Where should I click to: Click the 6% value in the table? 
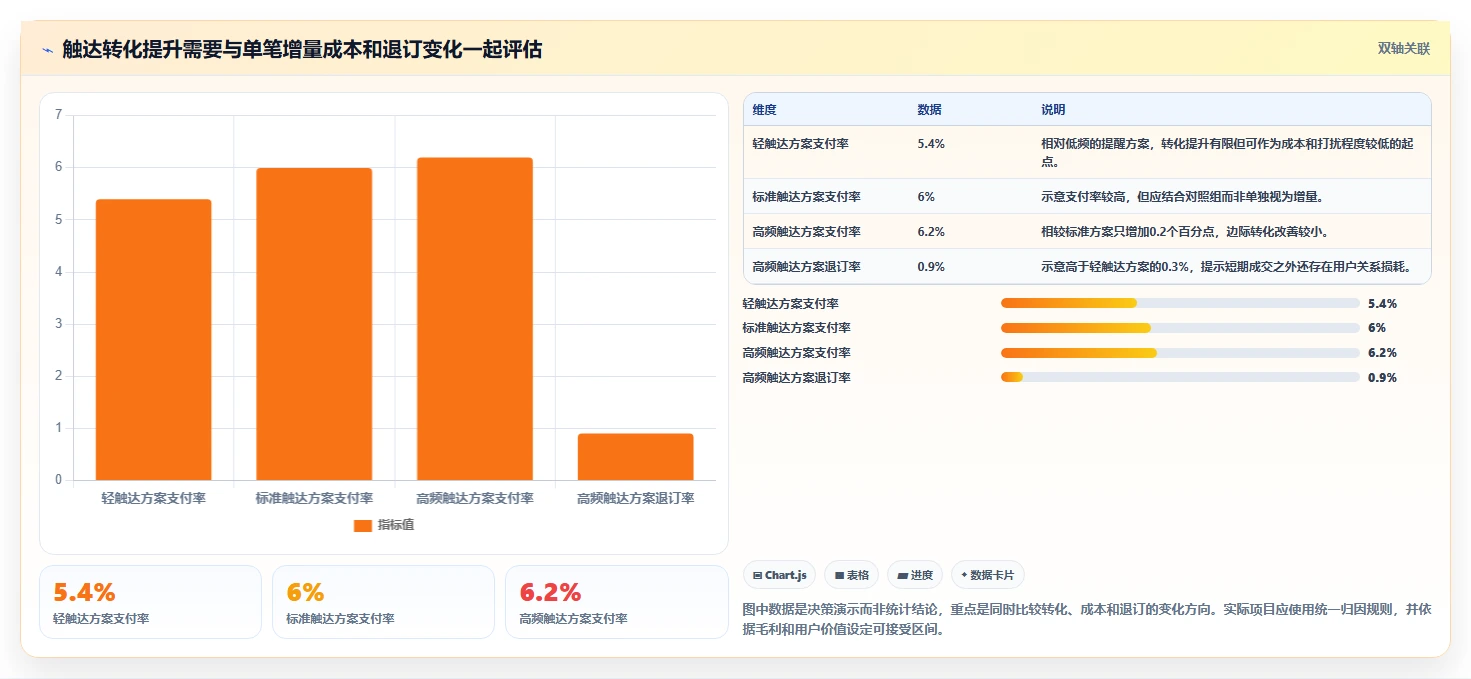(x=926, y=197)
